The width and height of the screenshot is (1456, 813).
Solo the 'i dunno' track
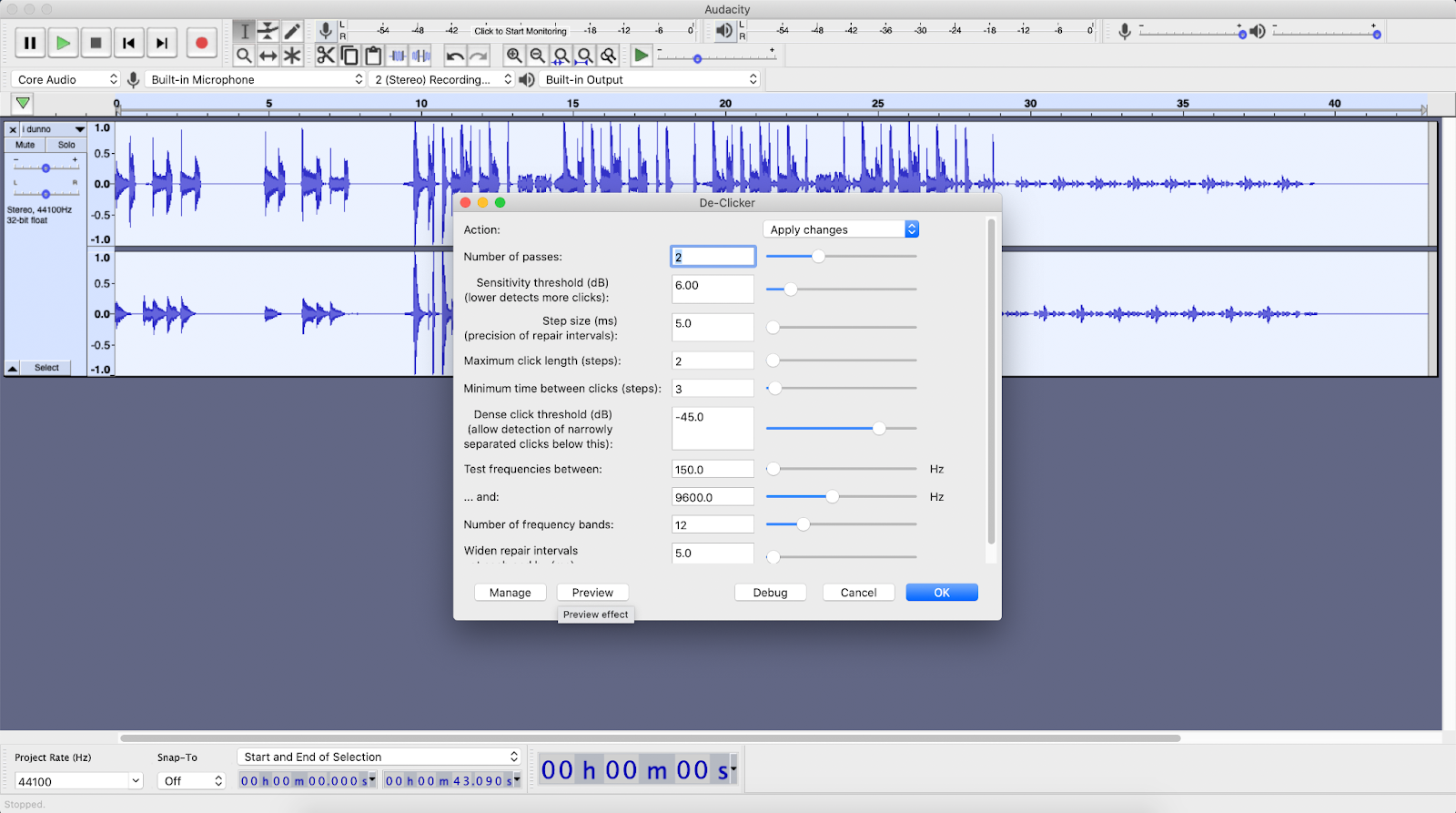pyautogui.click(x=66, y=145)
